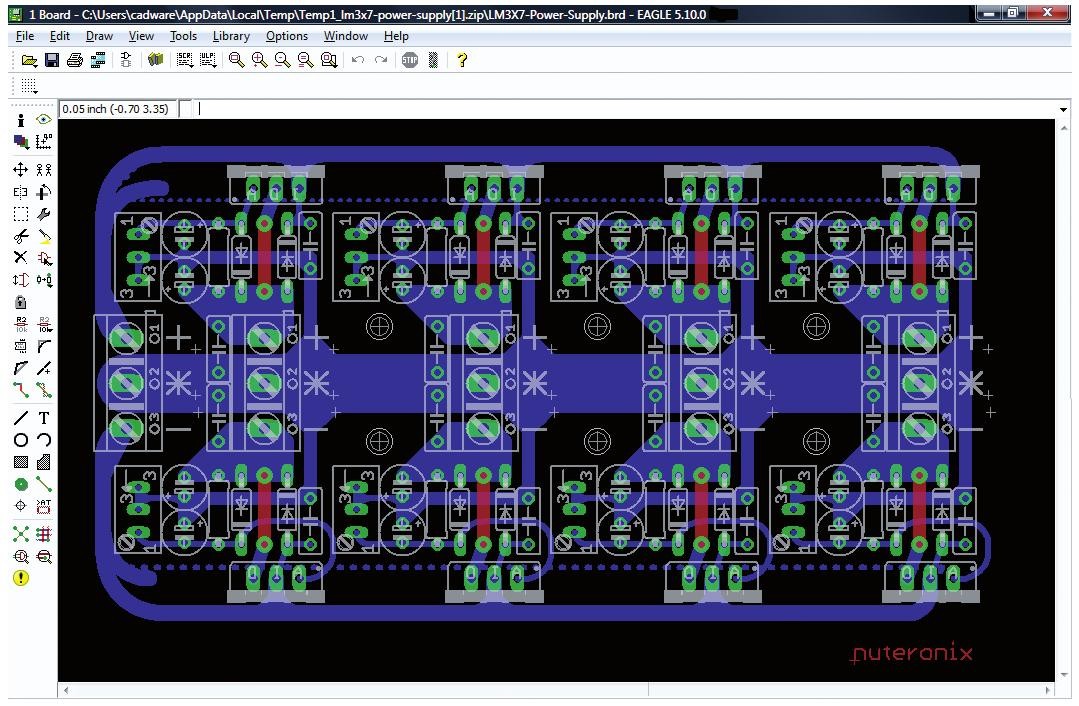Select the Cut scissors tool
1079x706 pixels.
pos(21,237)
